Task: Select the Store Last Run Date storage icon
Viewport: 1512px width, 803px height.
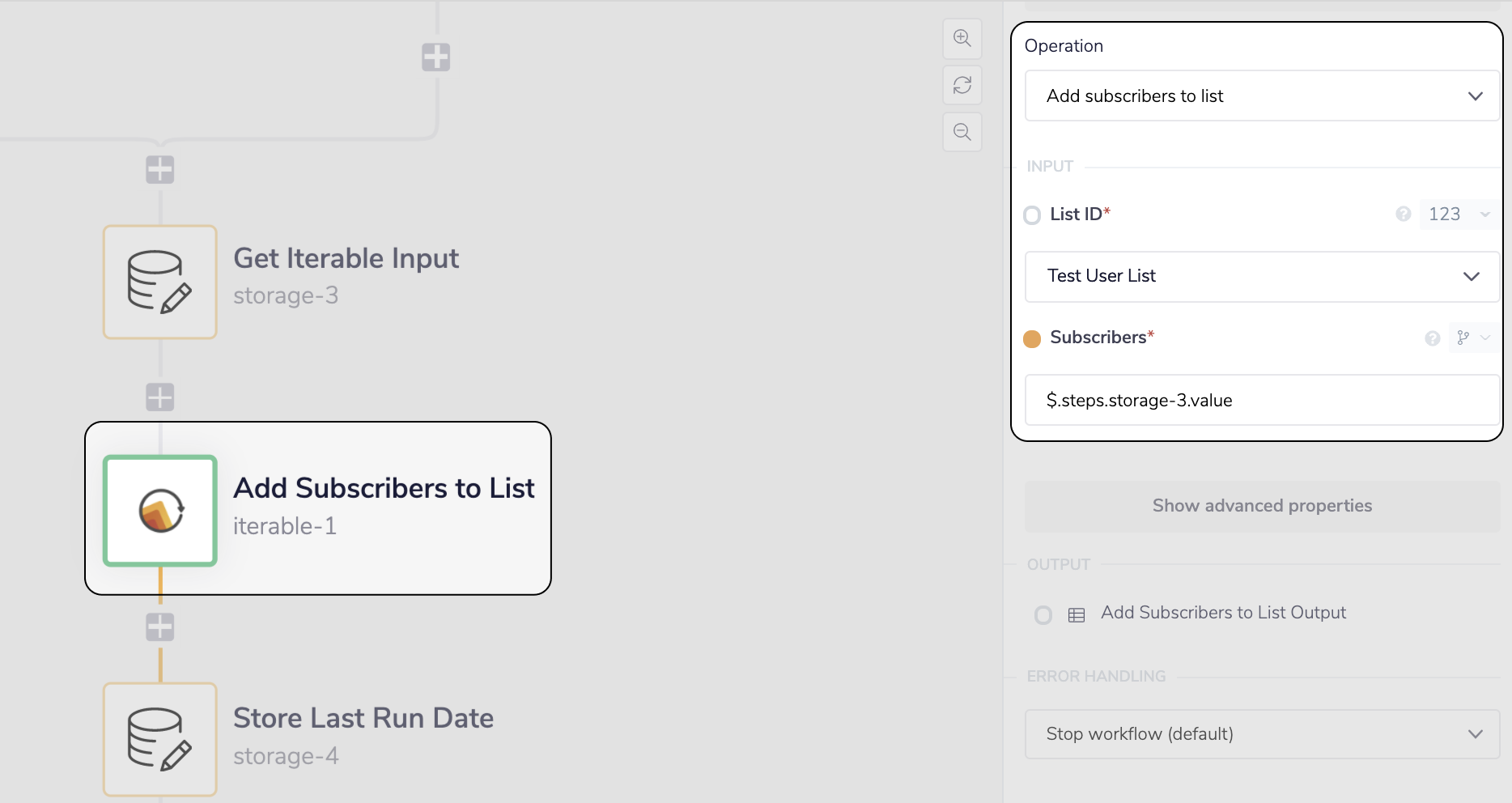Action: click(x=159, y=738)
